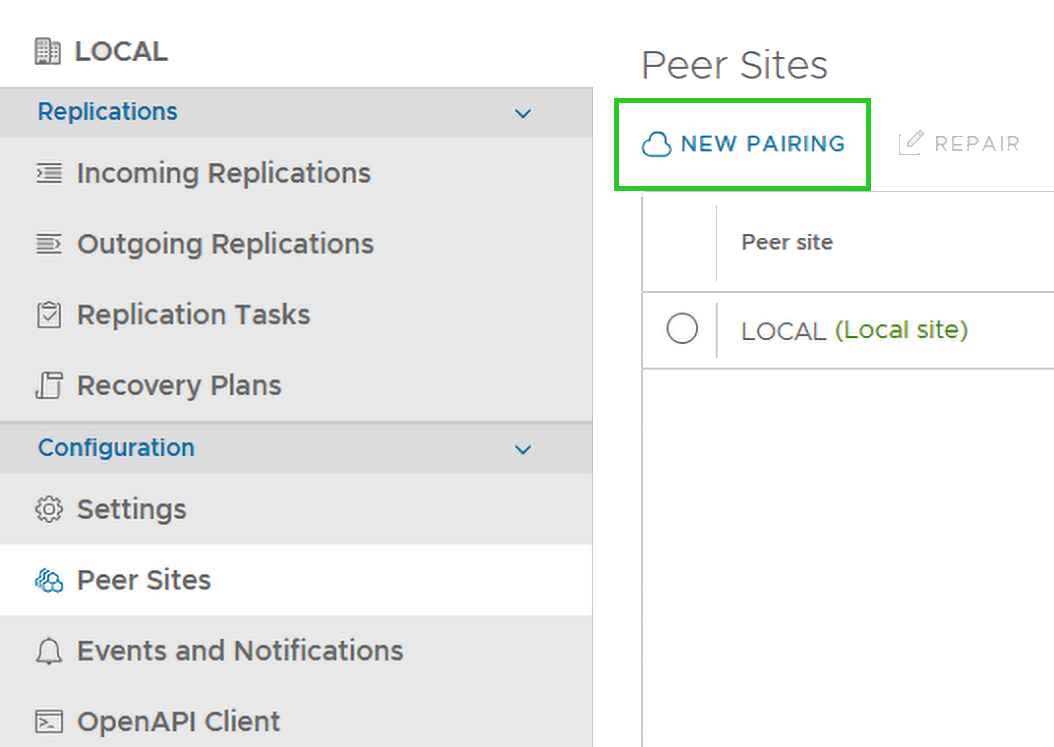Click the Events and Notifications bell icon
The width and height of the screenshot is (1054, 747).
(x=48, y=652)
